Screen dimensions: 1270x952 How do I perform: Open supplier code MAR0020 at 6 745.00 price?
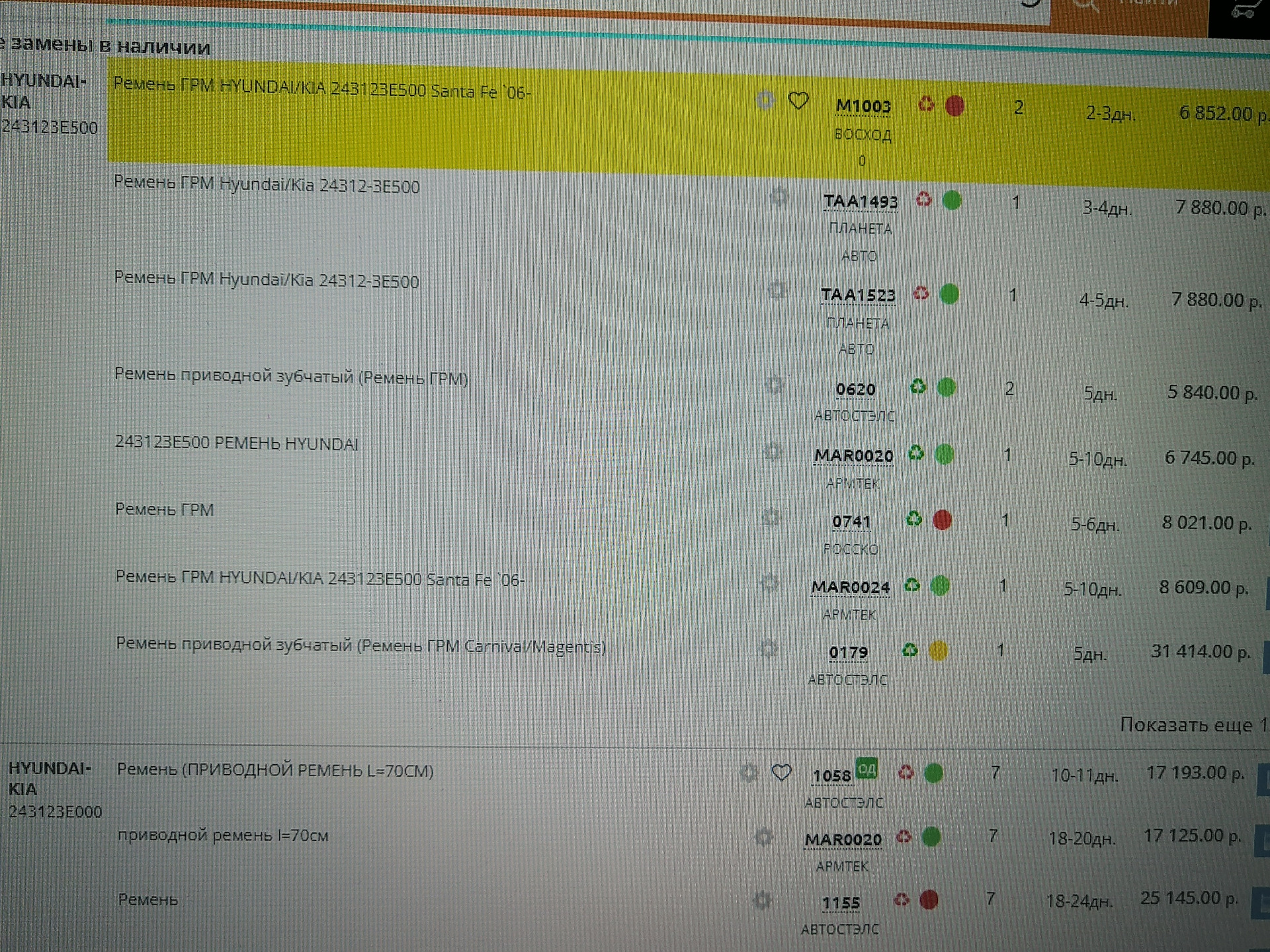(x=853, y=456)
